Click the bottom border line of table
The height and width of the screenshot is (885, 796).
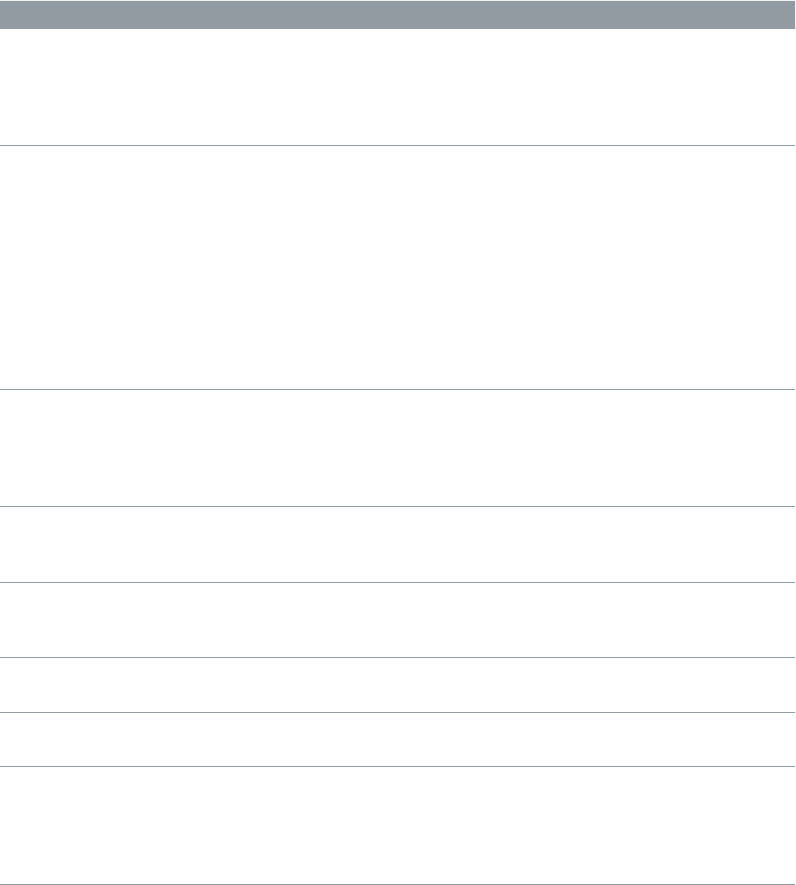tap(397, 884)
